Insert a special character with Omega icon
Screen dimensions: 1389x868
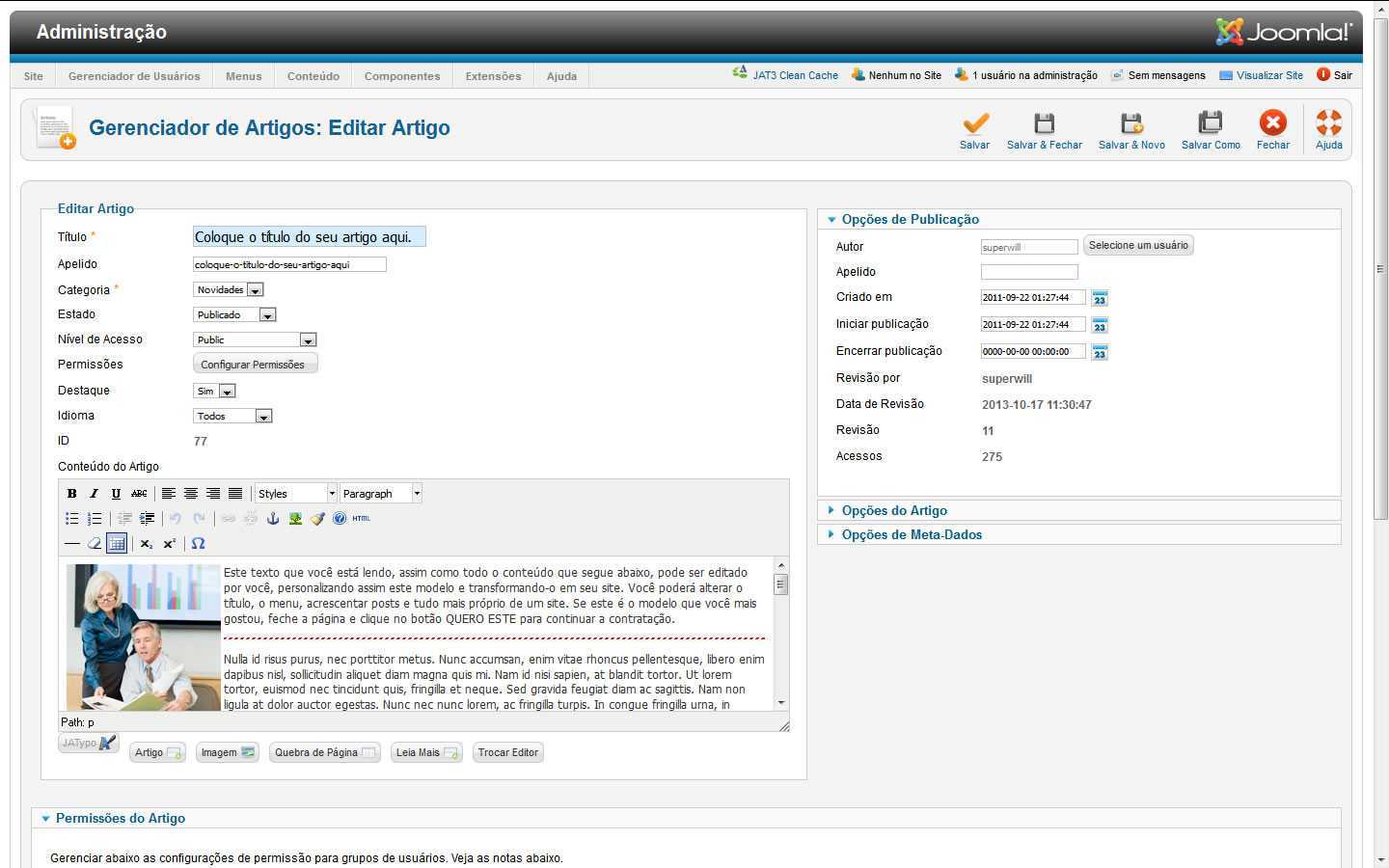[x=198, y=543]
